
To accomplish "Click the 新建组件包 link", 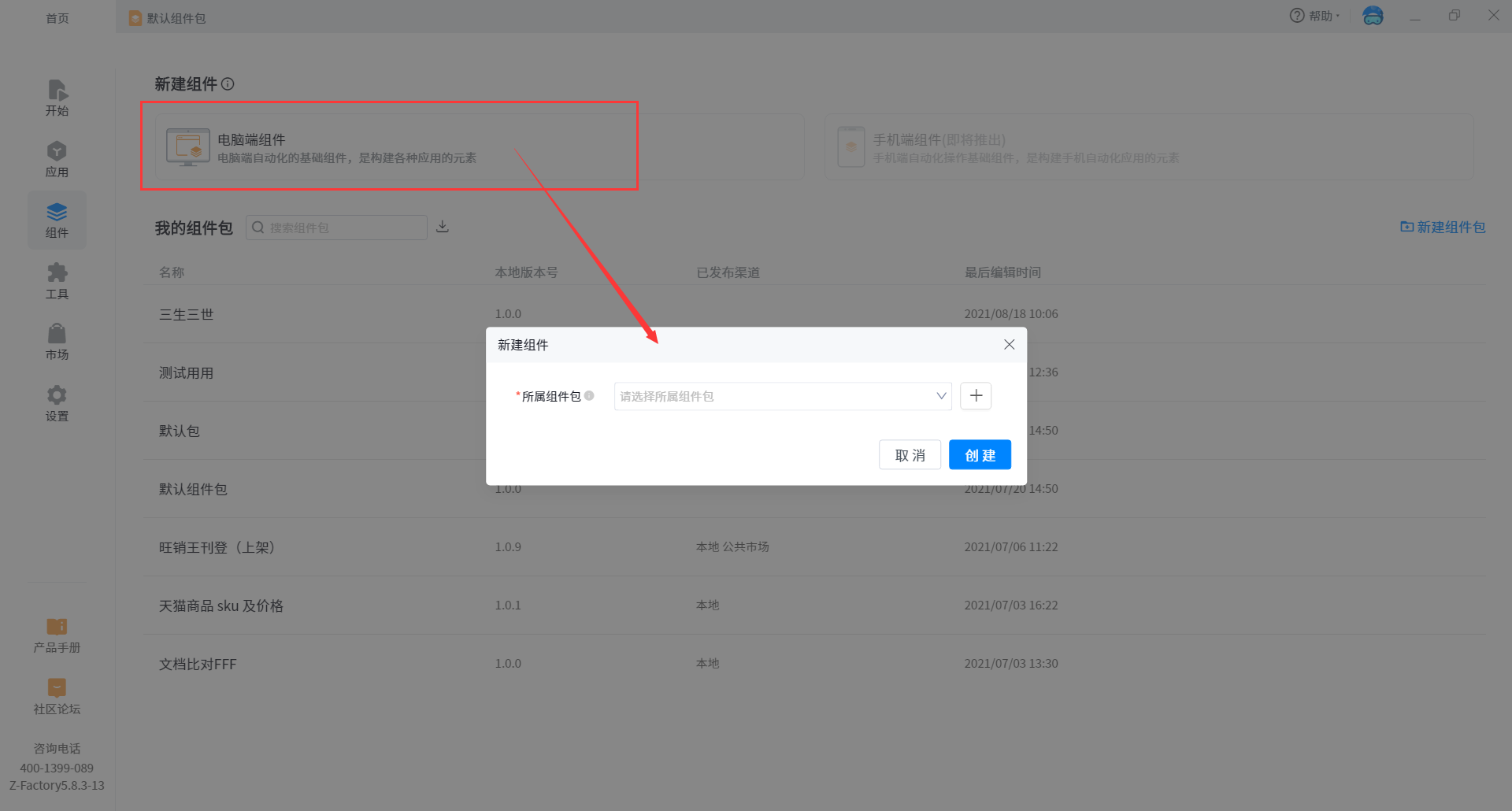I will coord(1443,227).
